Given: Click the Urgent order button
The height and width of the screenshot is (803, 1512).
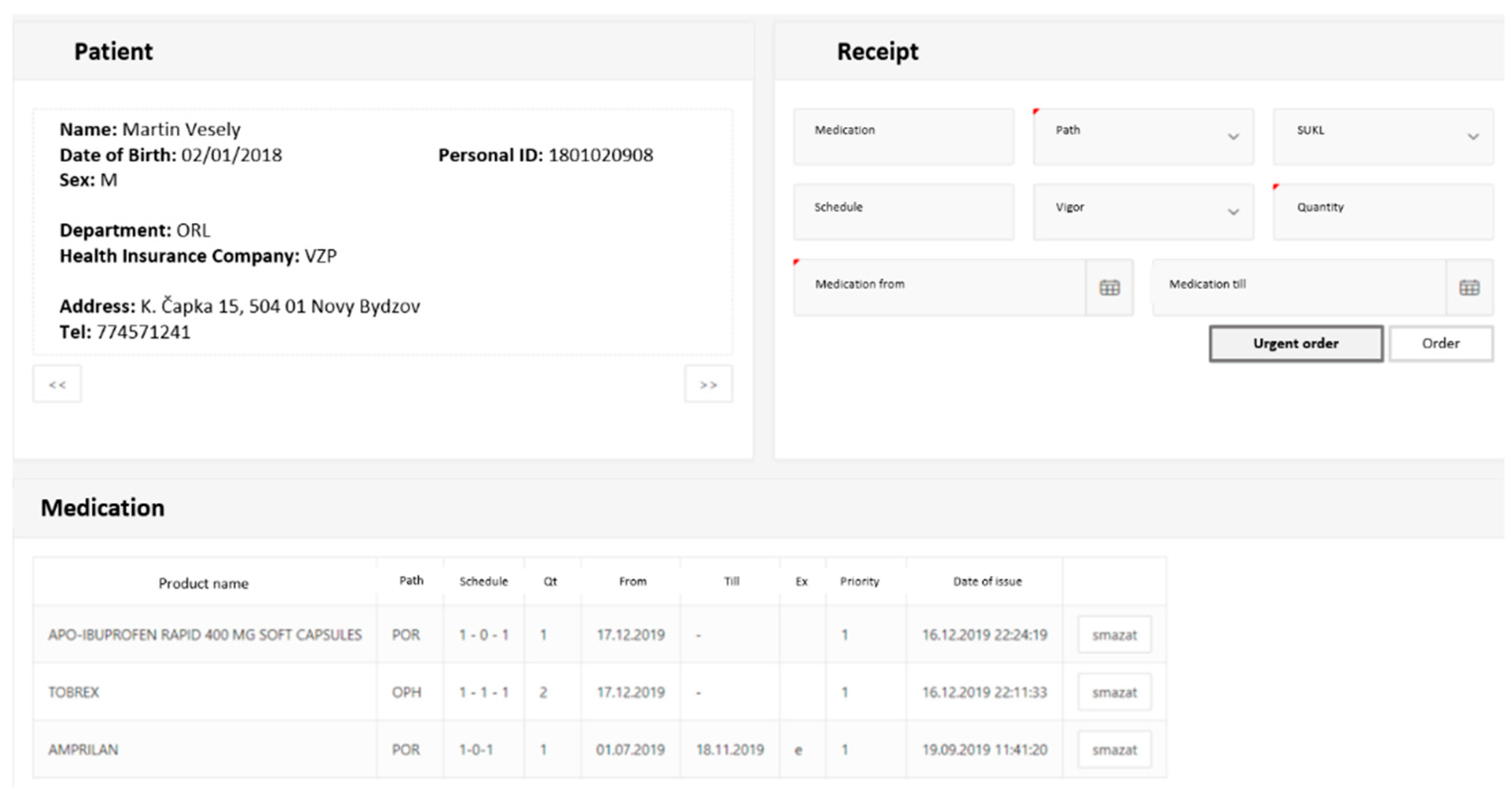Looking at the screenshot, I should tap(1295, 344).
